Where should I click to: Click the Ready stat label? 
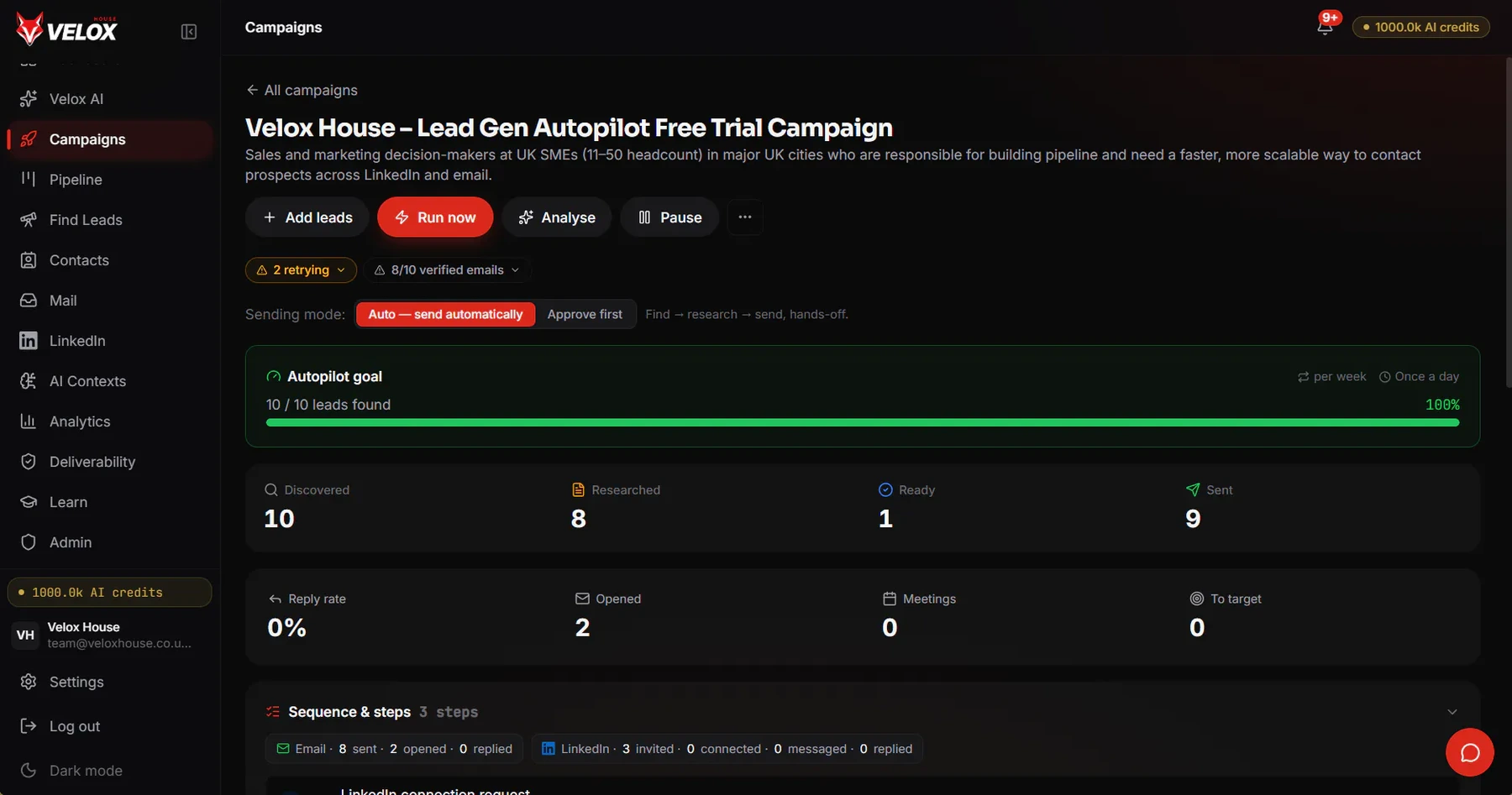pyautogui.click(x=916, y=490)
